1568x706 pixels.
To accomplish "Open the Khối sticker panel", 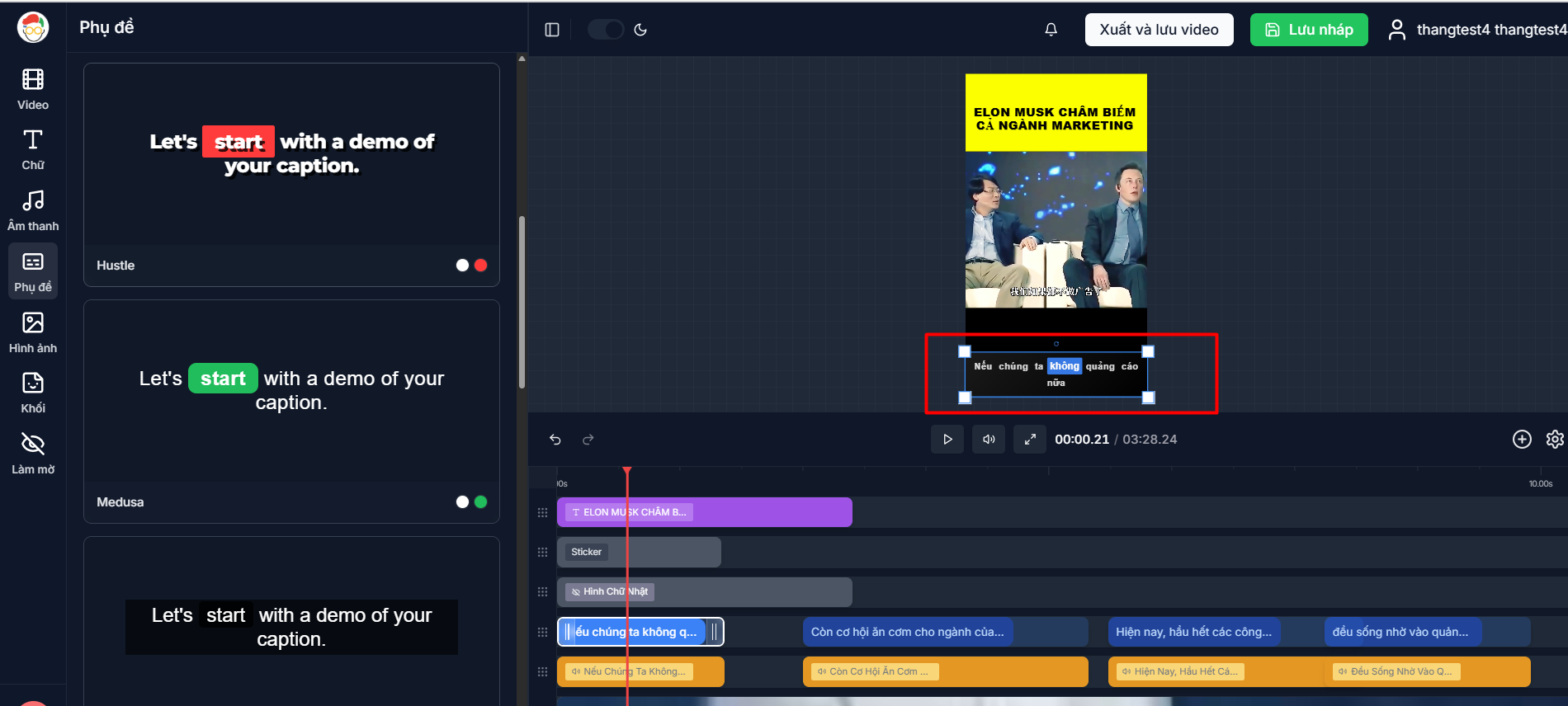I will pos(33,393).
